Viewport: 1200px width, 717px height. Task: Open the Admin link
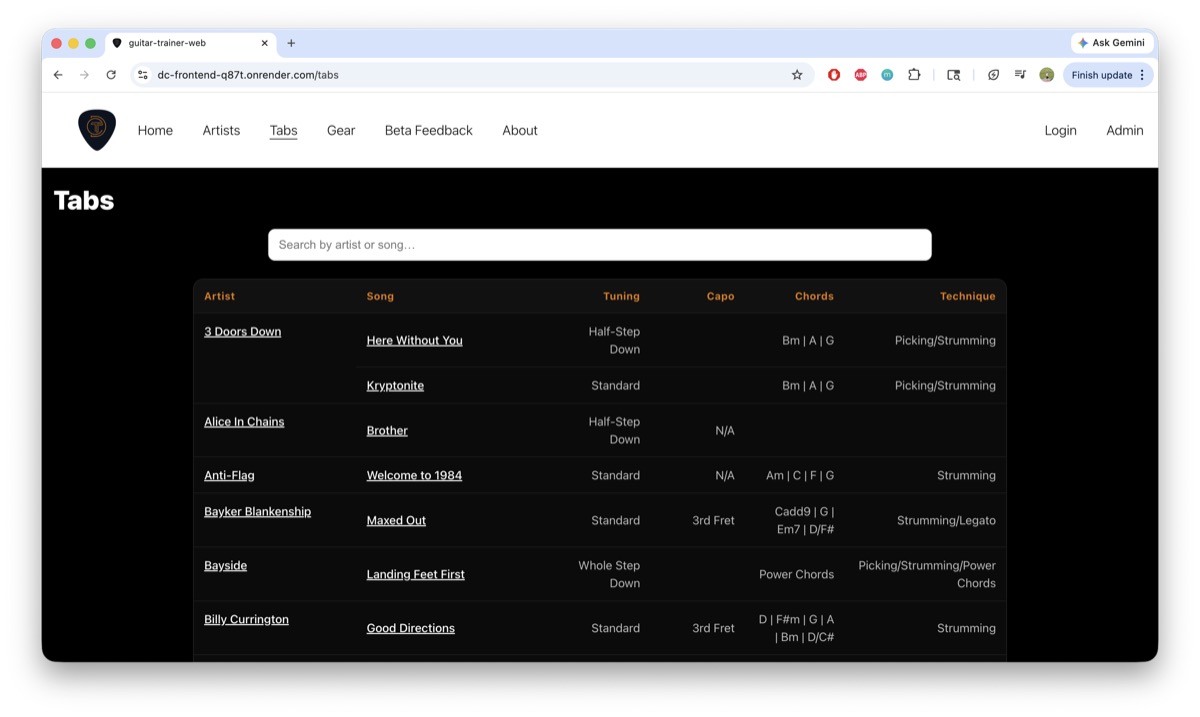(1124, 130)
